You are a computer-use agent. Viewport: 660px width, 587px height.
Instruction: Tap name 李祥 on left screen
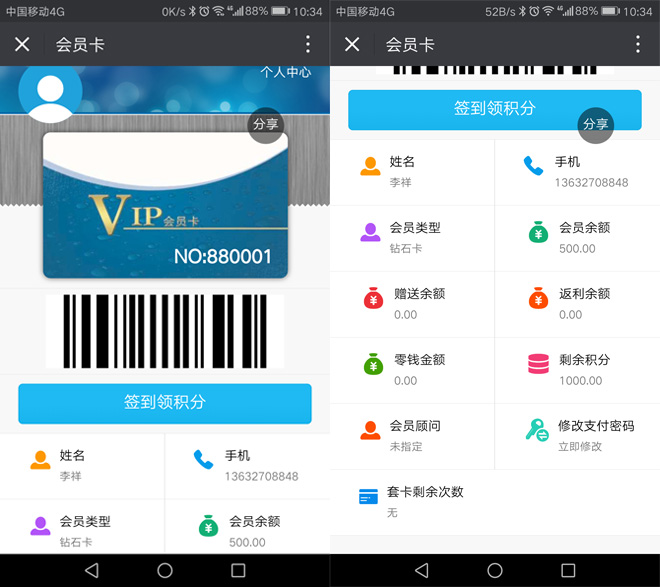(71, 476)
